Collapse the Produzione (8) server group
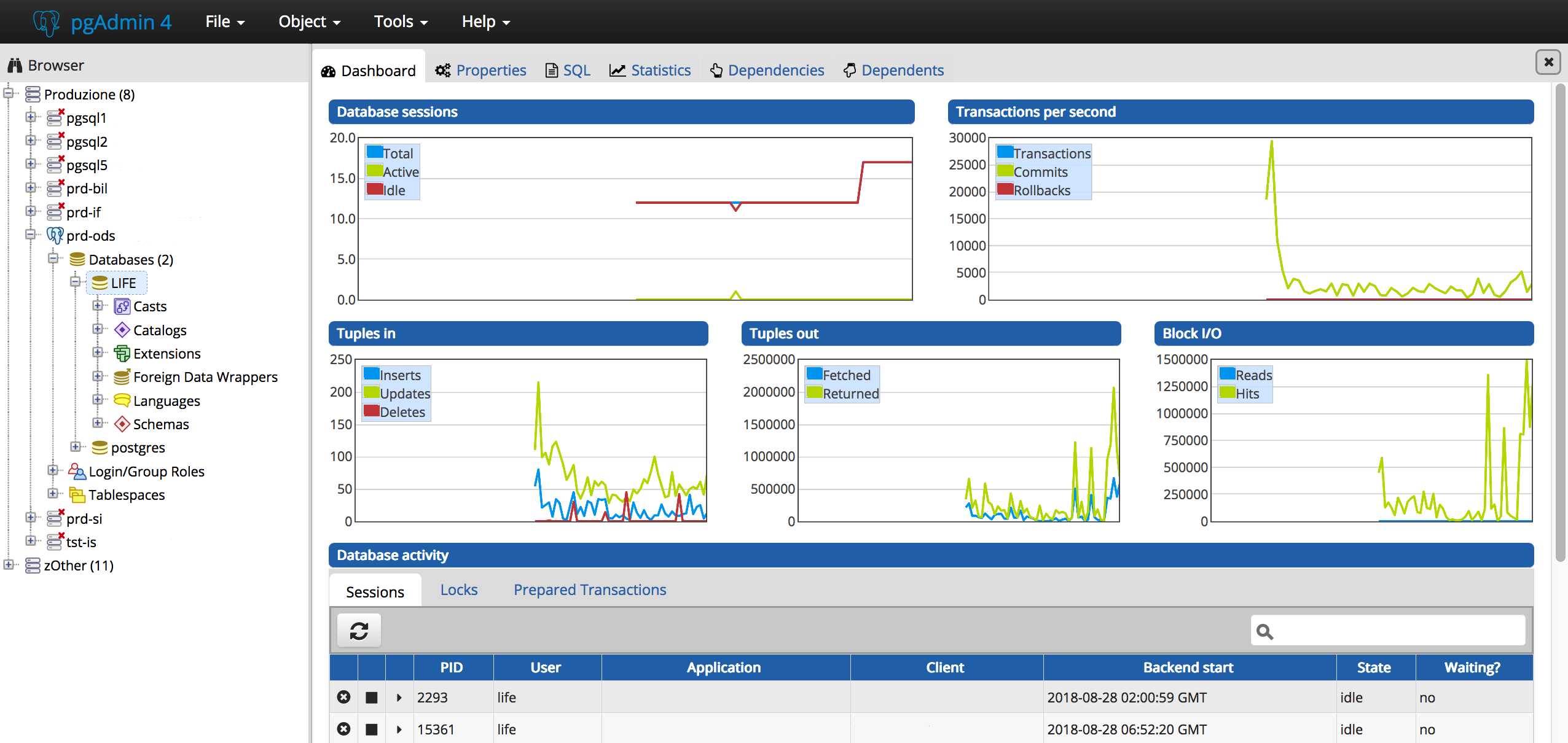 [x=9, y=93]
